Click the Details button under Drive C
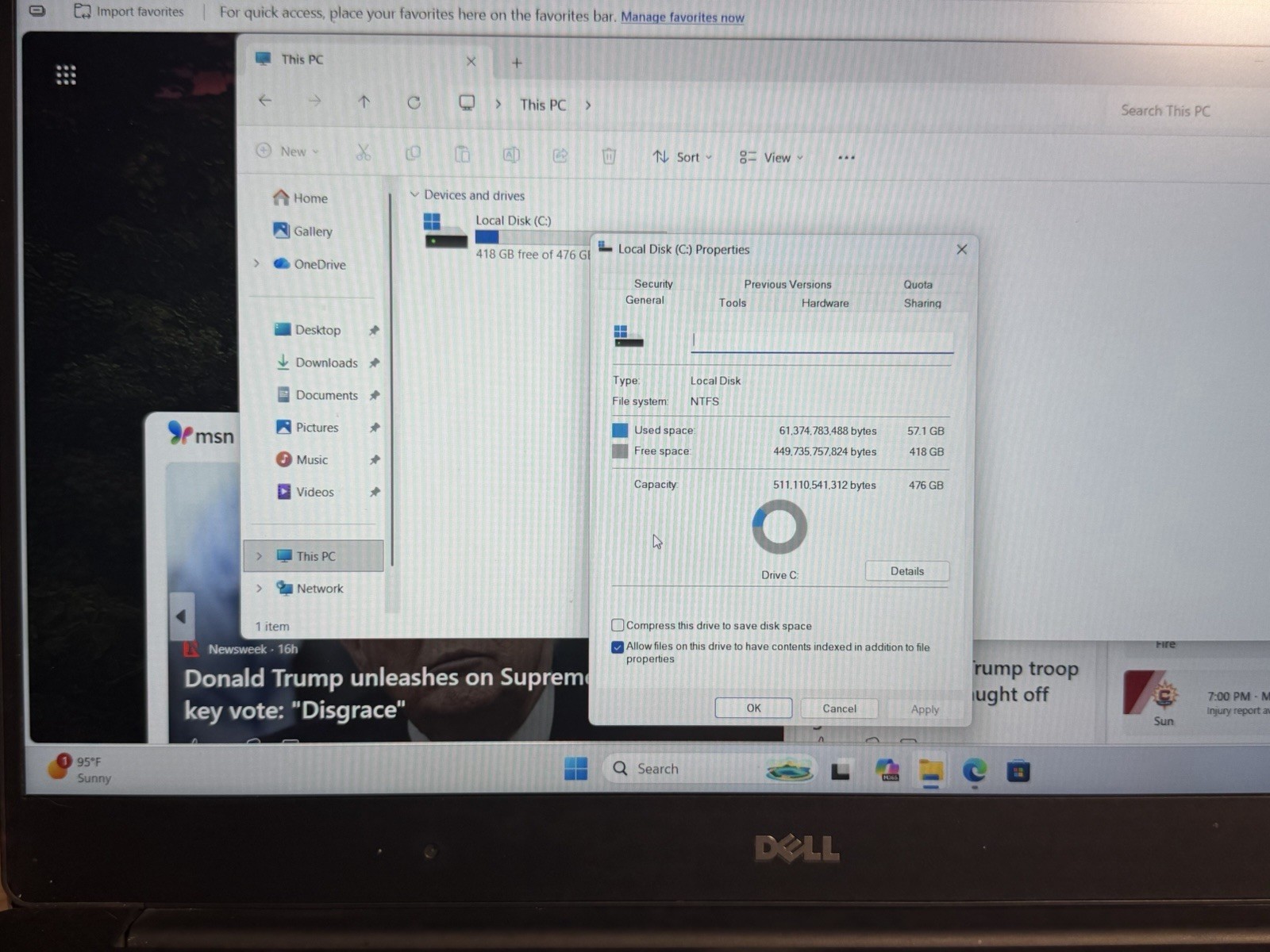This screenshot has width=1270, height=952. click(906, 571)
